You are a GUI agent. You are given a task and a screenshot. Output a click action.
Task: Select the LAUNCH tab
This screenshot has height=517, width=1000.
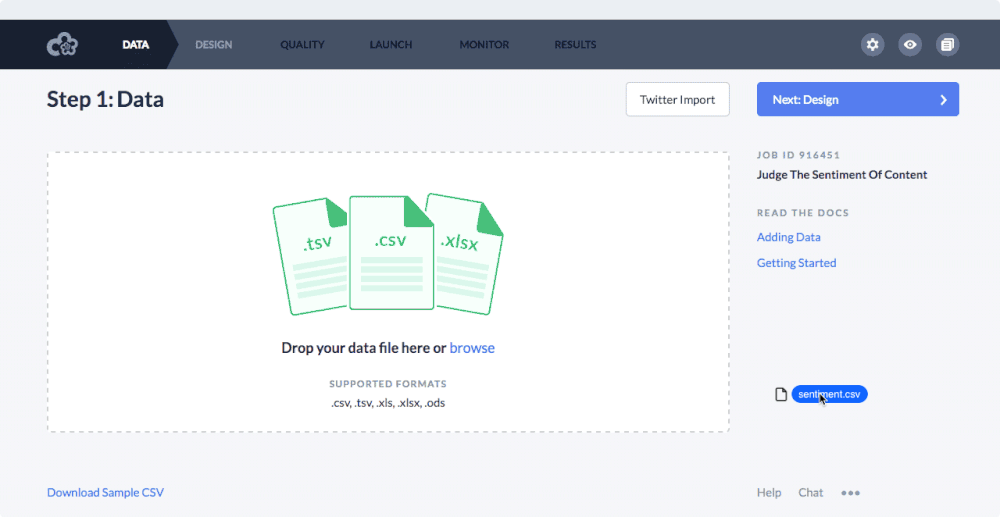391,45
